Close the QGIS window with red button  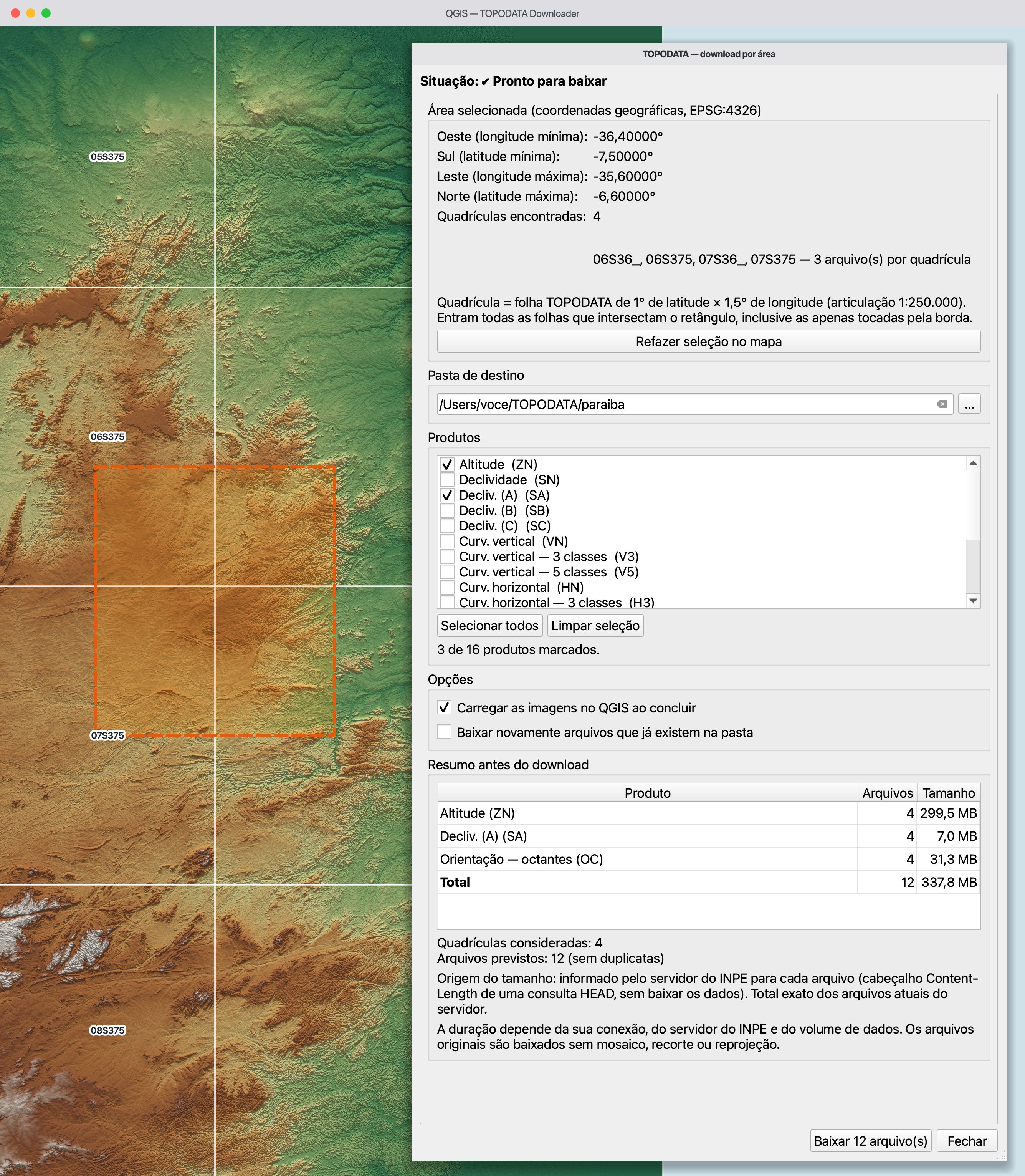point(15,13)
